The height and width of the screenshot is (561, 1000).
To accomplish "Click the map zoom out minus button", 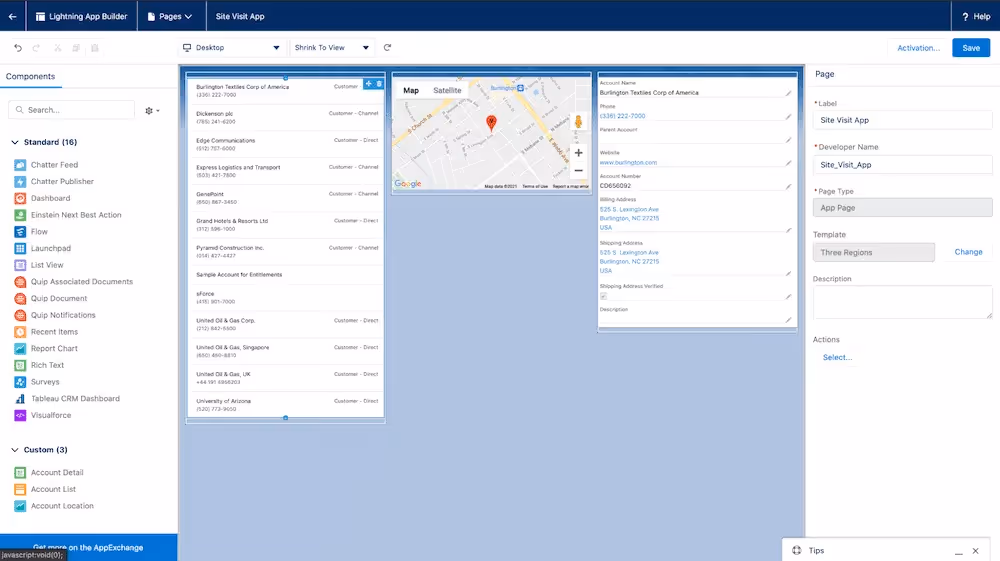I will click(578, 171).
